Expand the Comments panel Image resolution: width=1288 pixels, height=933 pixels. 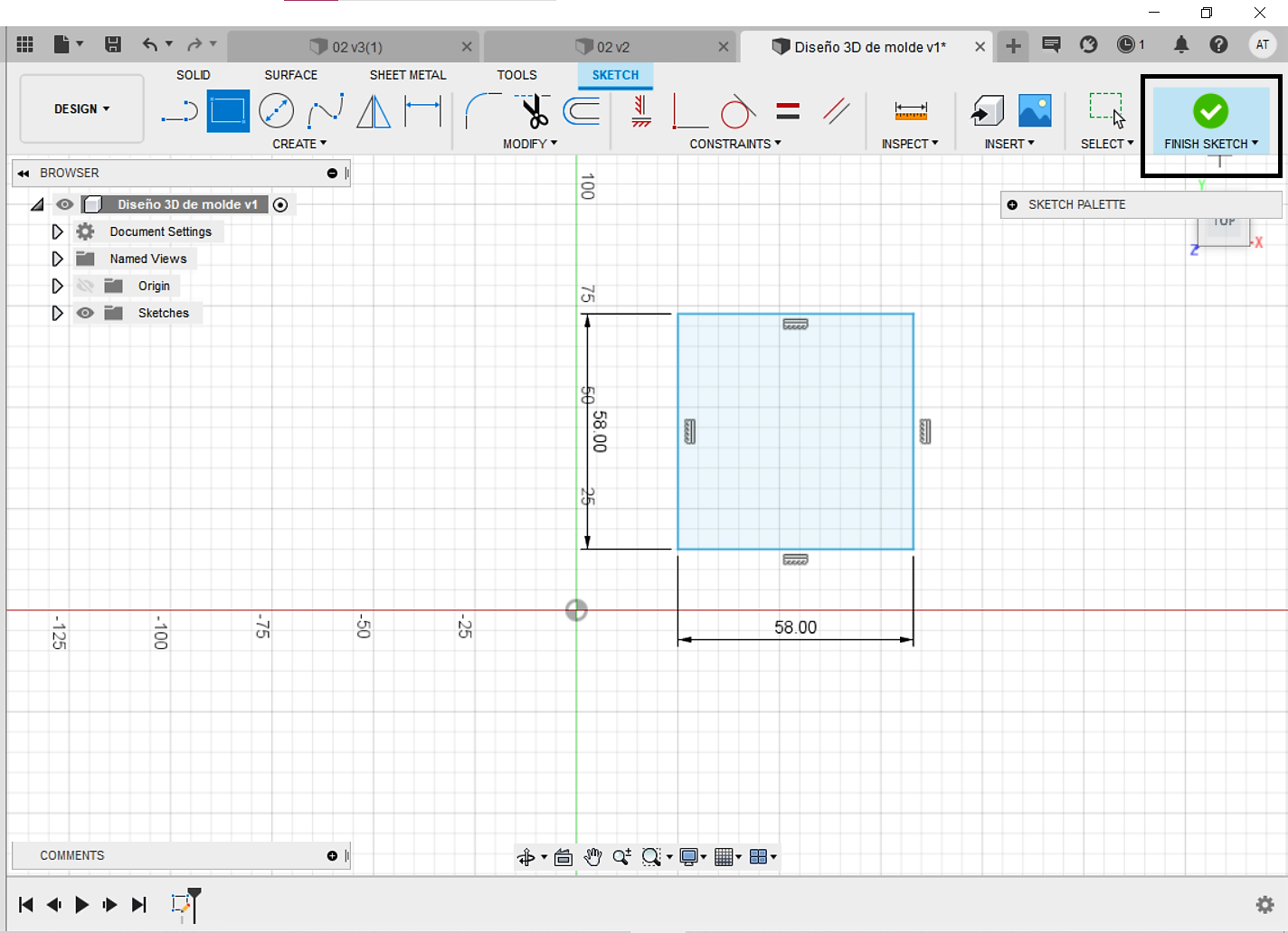point(332,855)
